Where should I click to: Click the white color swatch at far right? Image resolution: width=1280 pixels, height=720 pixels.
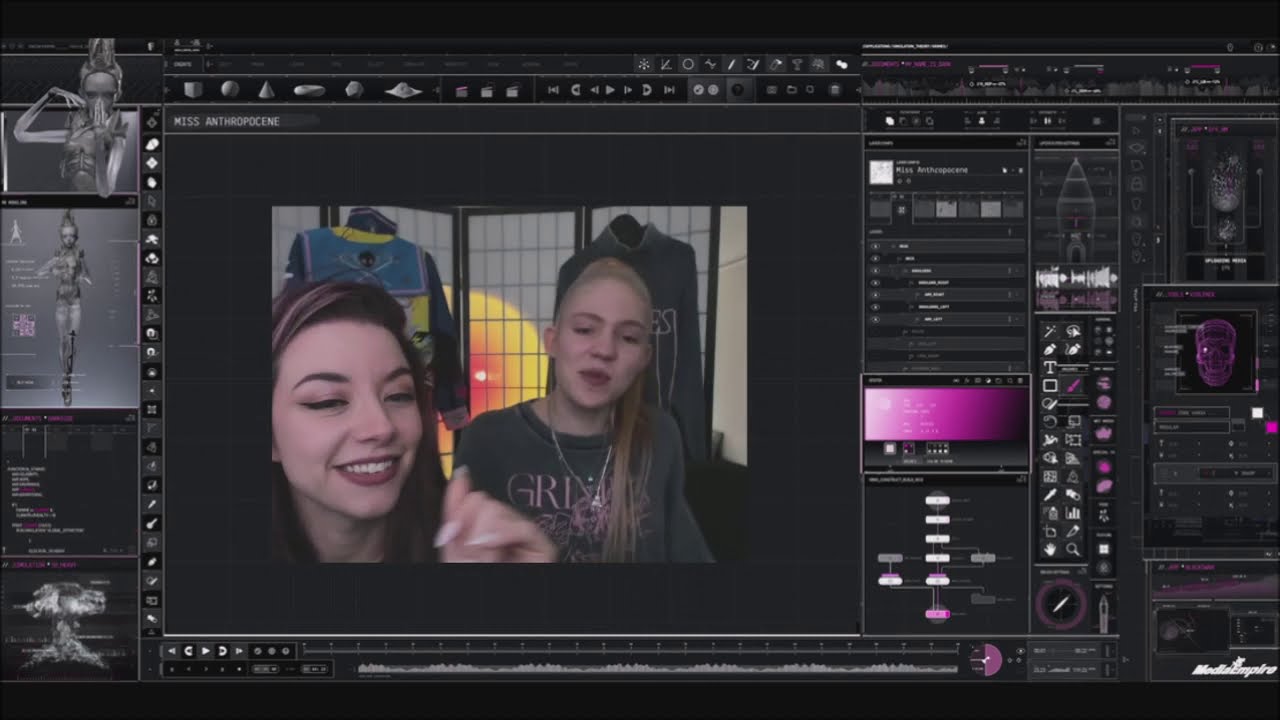[x=1257, y=414]
